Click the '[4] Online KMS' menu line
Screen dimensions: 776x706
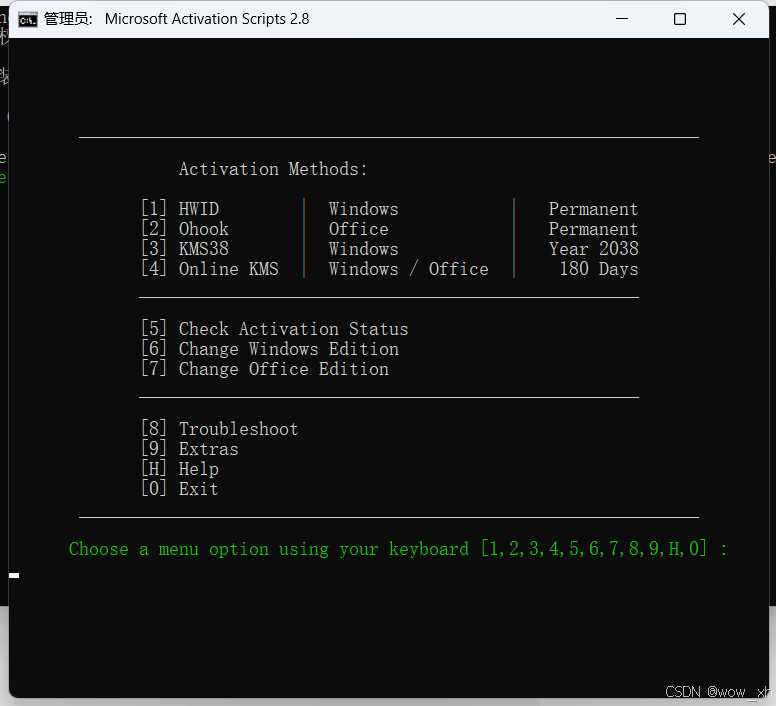click(x=210, y=269)
